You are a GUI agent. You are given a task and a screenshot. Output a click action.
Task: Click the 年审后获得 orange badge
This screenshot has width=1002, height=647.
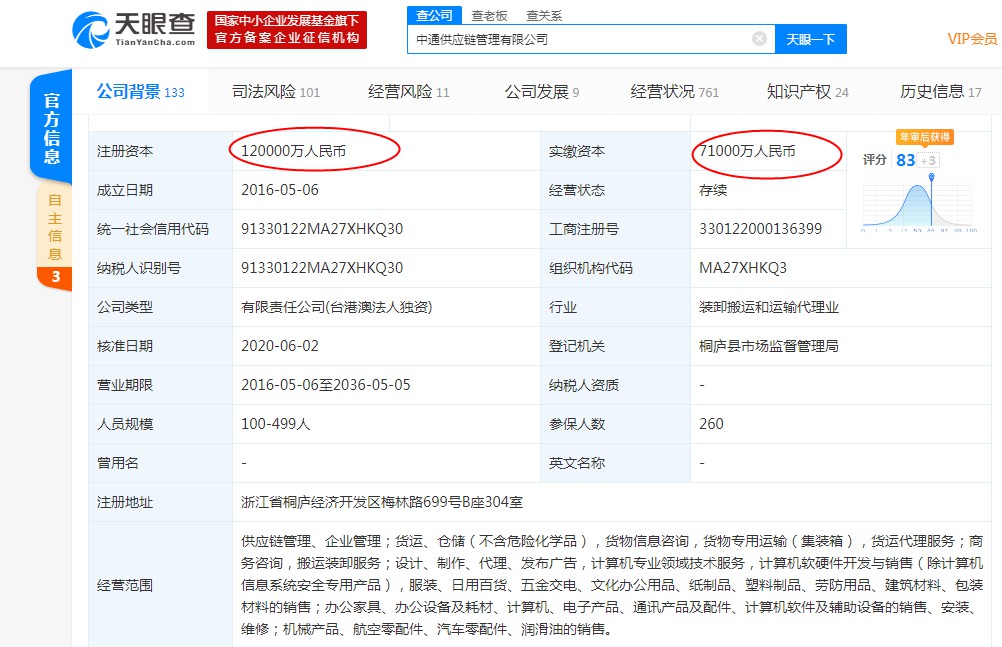pyautogui.click(x=925, y=137)
